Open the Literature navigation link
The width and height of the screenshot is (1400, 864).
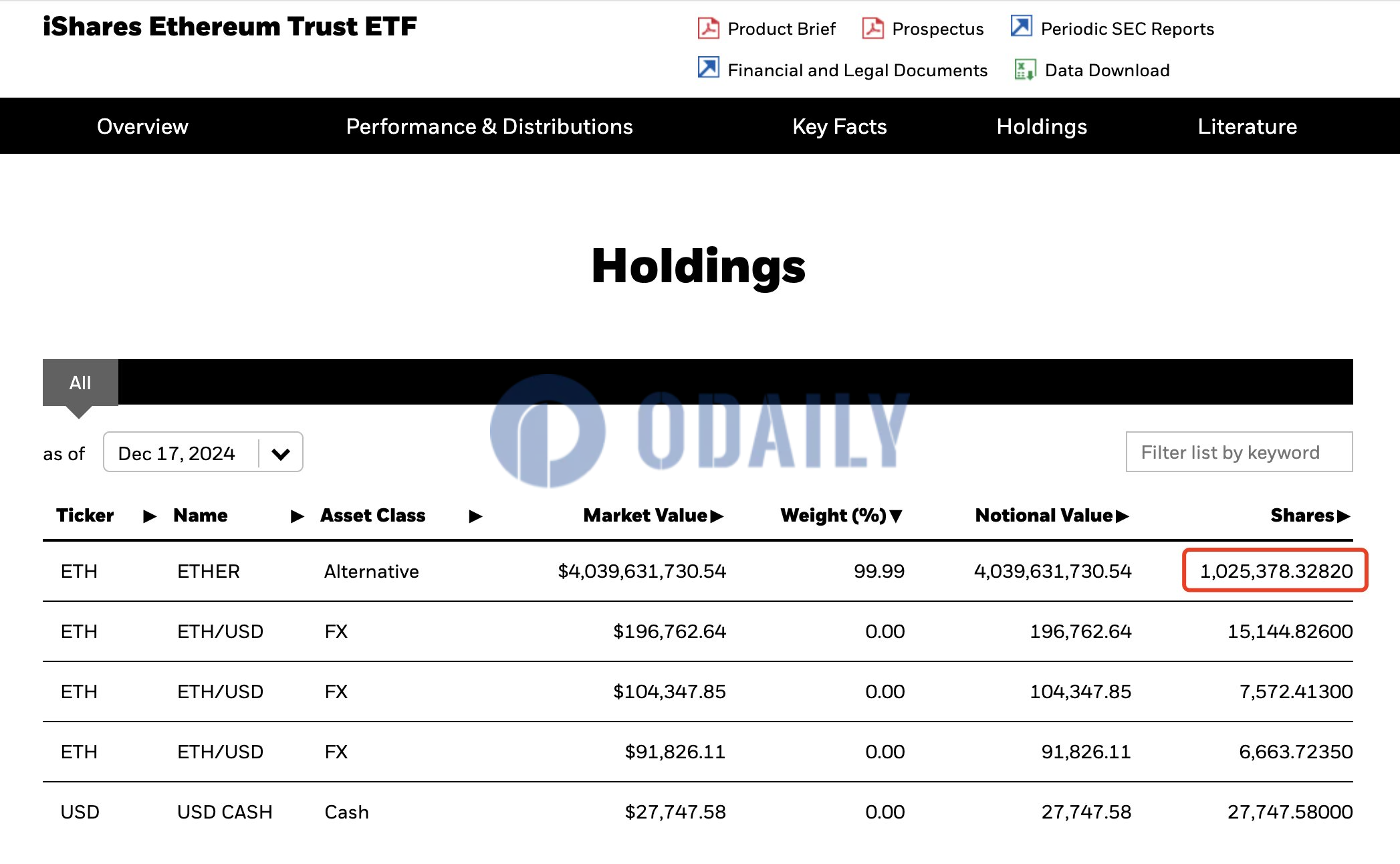(1247, 126)
